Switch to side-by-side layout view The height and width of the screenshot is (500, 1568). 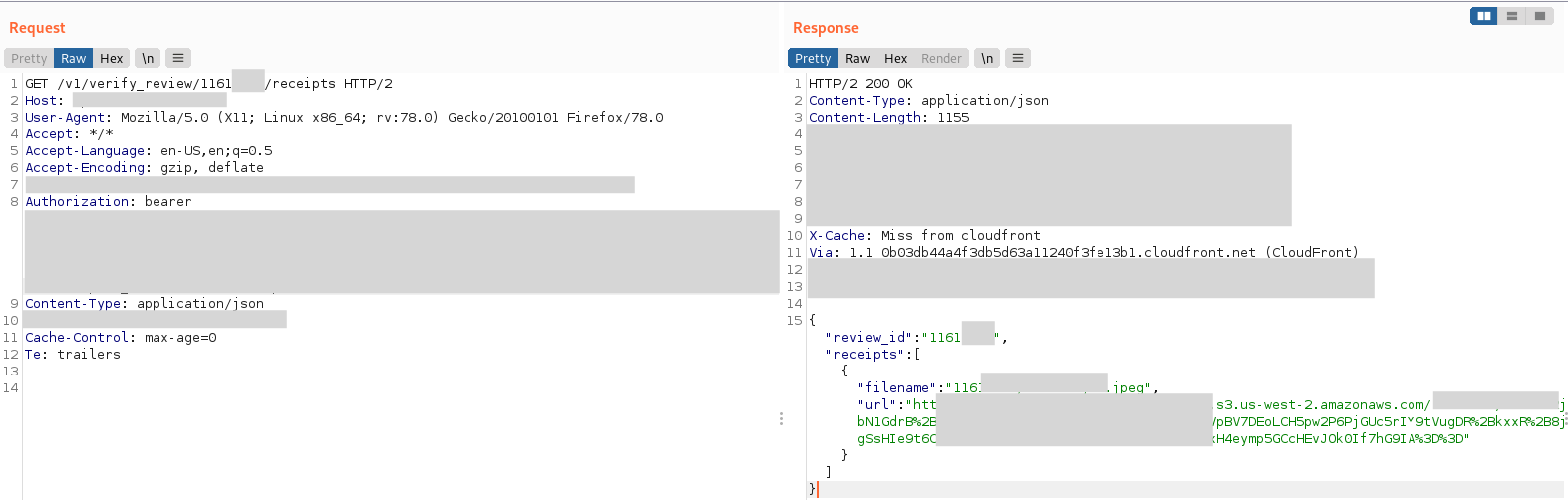1483,16
